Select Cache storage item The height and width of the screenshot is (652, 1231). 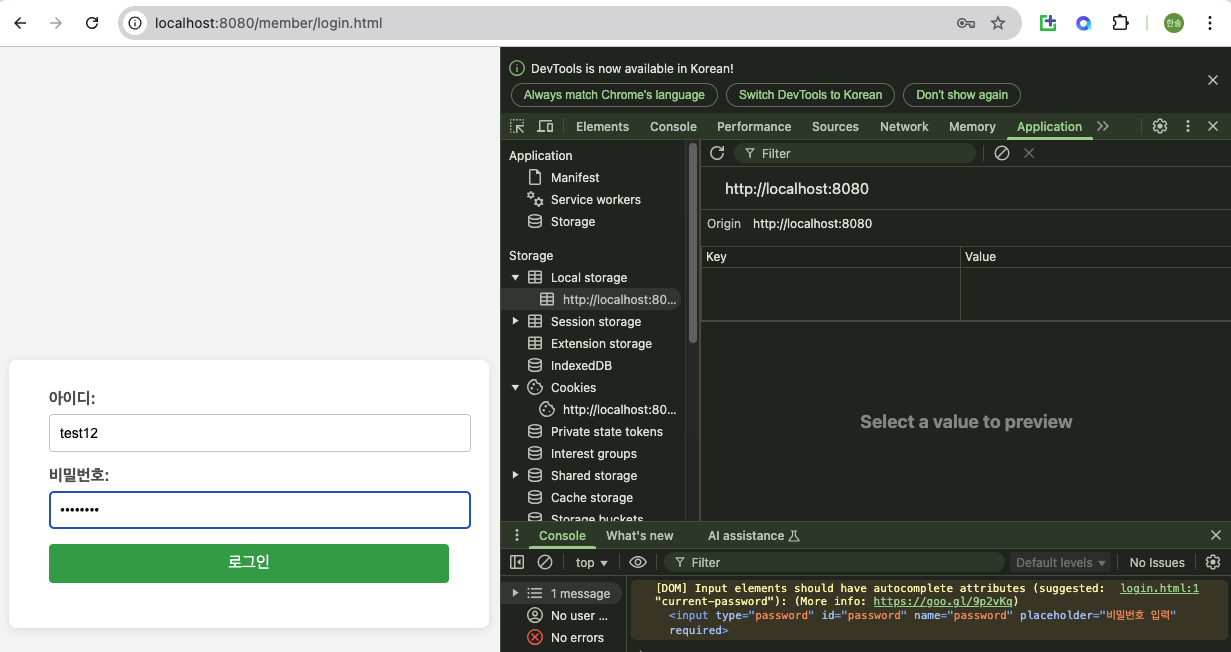pos(591,497)
